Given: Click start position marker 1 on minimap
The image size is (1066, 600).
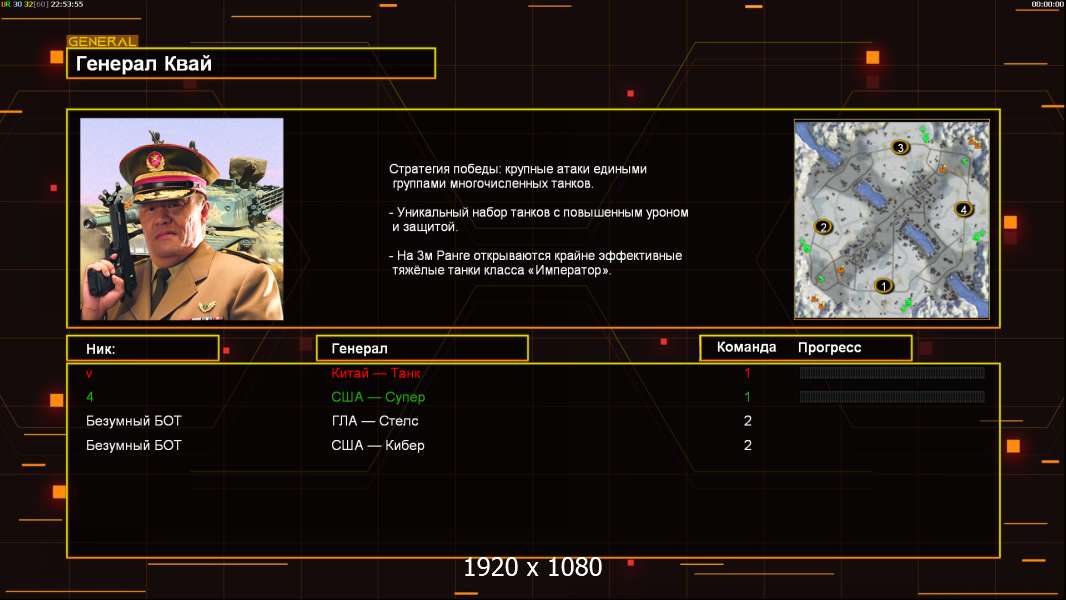Looking at the screenshot, I should 883,286.
